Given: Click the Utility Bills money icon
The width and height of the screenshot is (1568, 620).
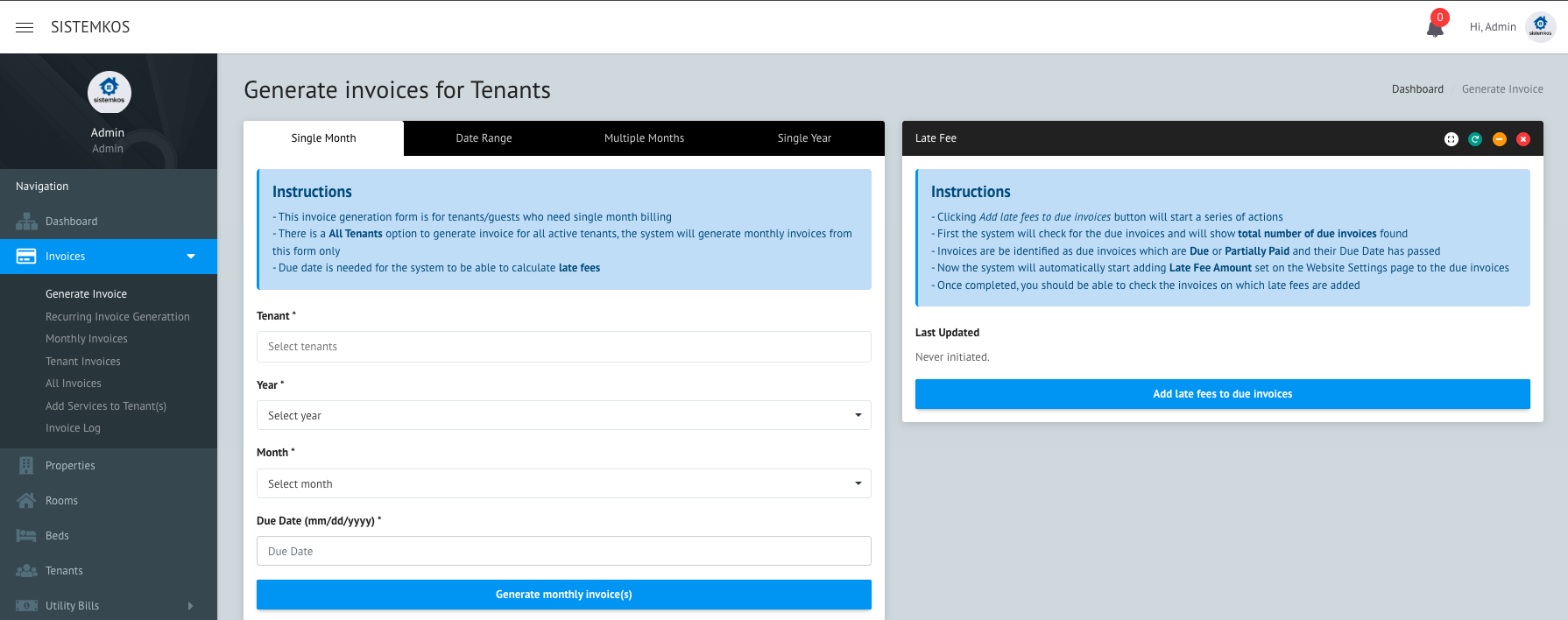Looking at the screenshot, I should [26, 606].
